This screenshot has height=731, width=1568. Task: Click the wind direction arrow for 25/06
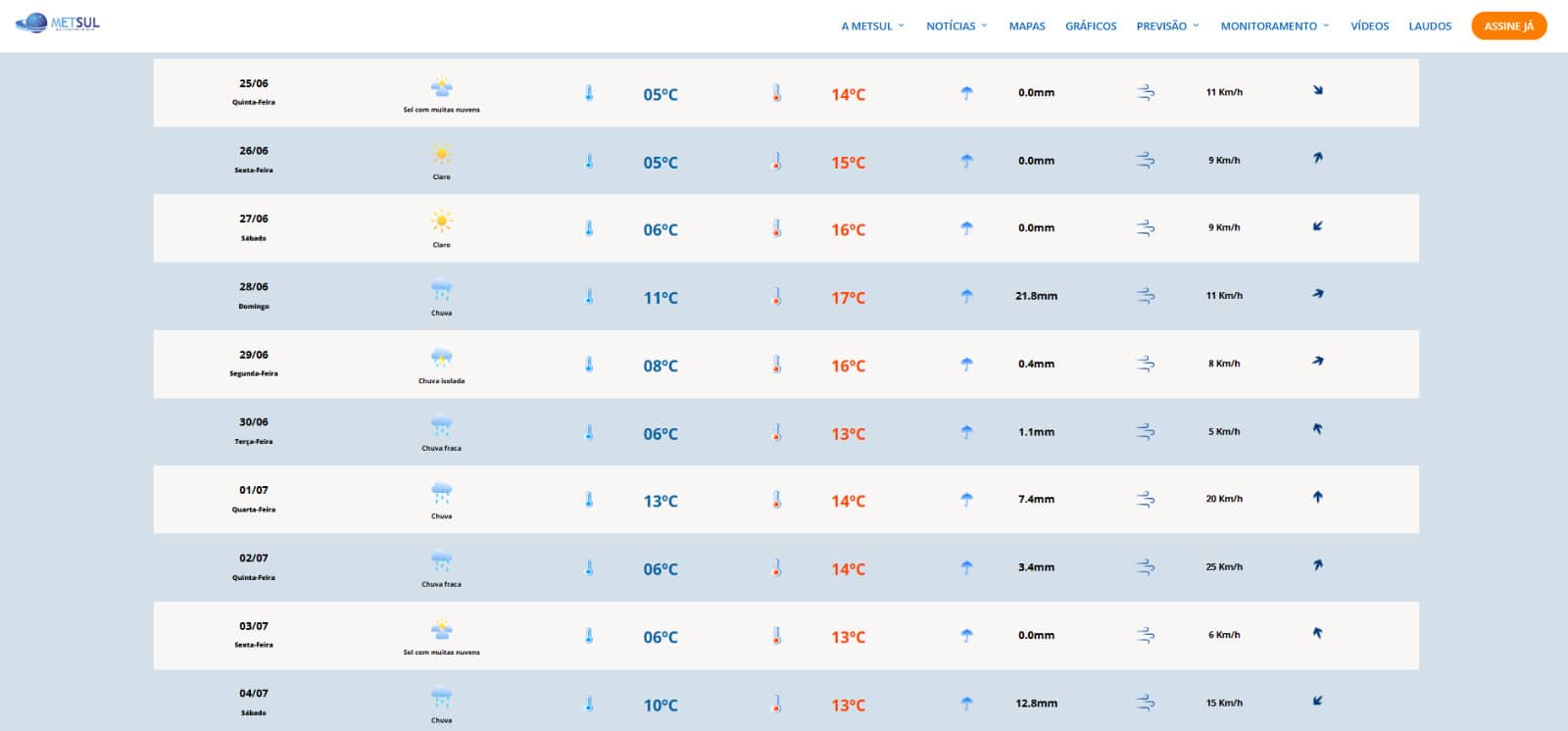pos(1318,90)
